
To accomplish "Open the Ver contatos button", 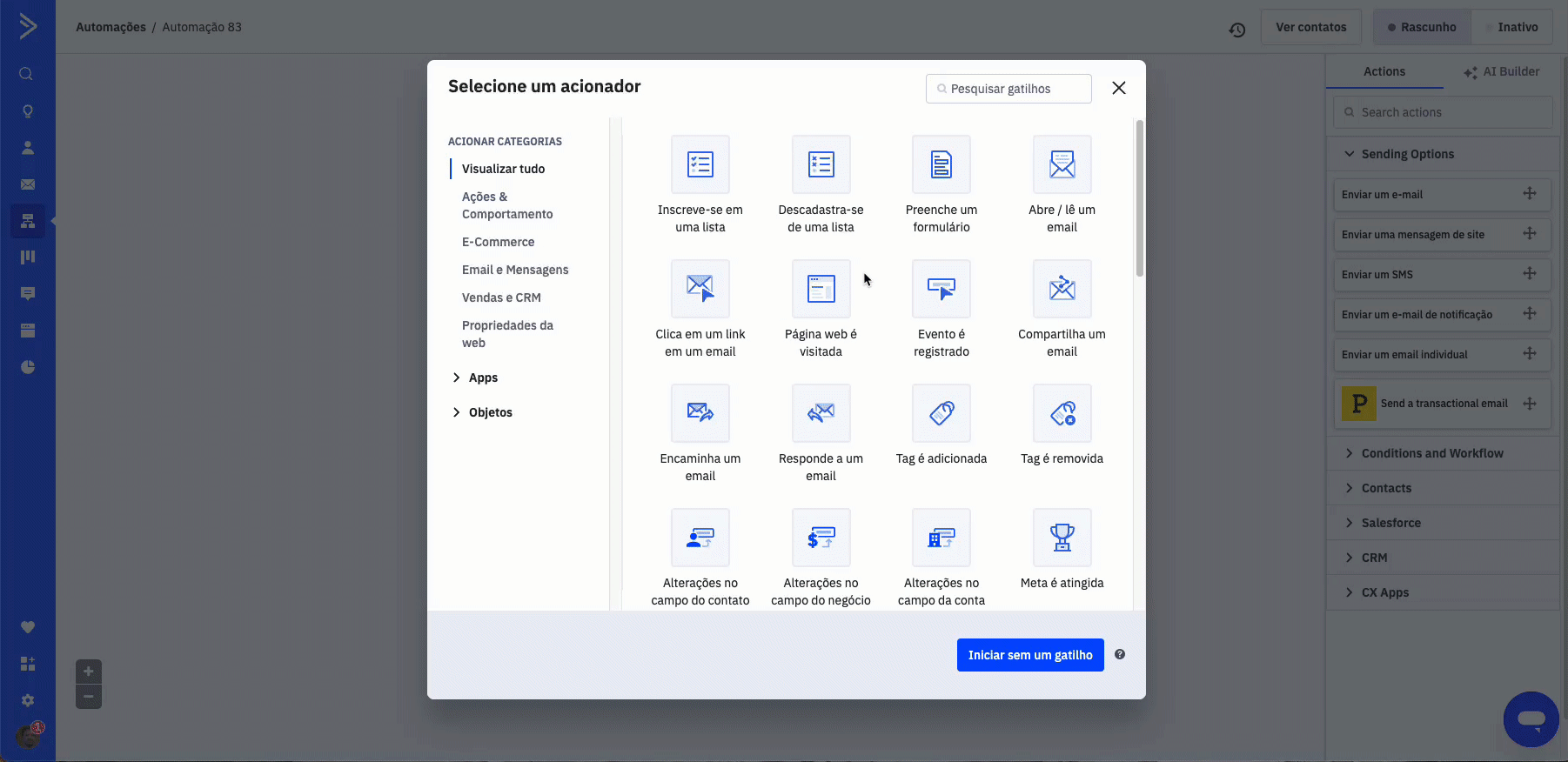I will click(x=1310, y=28).
